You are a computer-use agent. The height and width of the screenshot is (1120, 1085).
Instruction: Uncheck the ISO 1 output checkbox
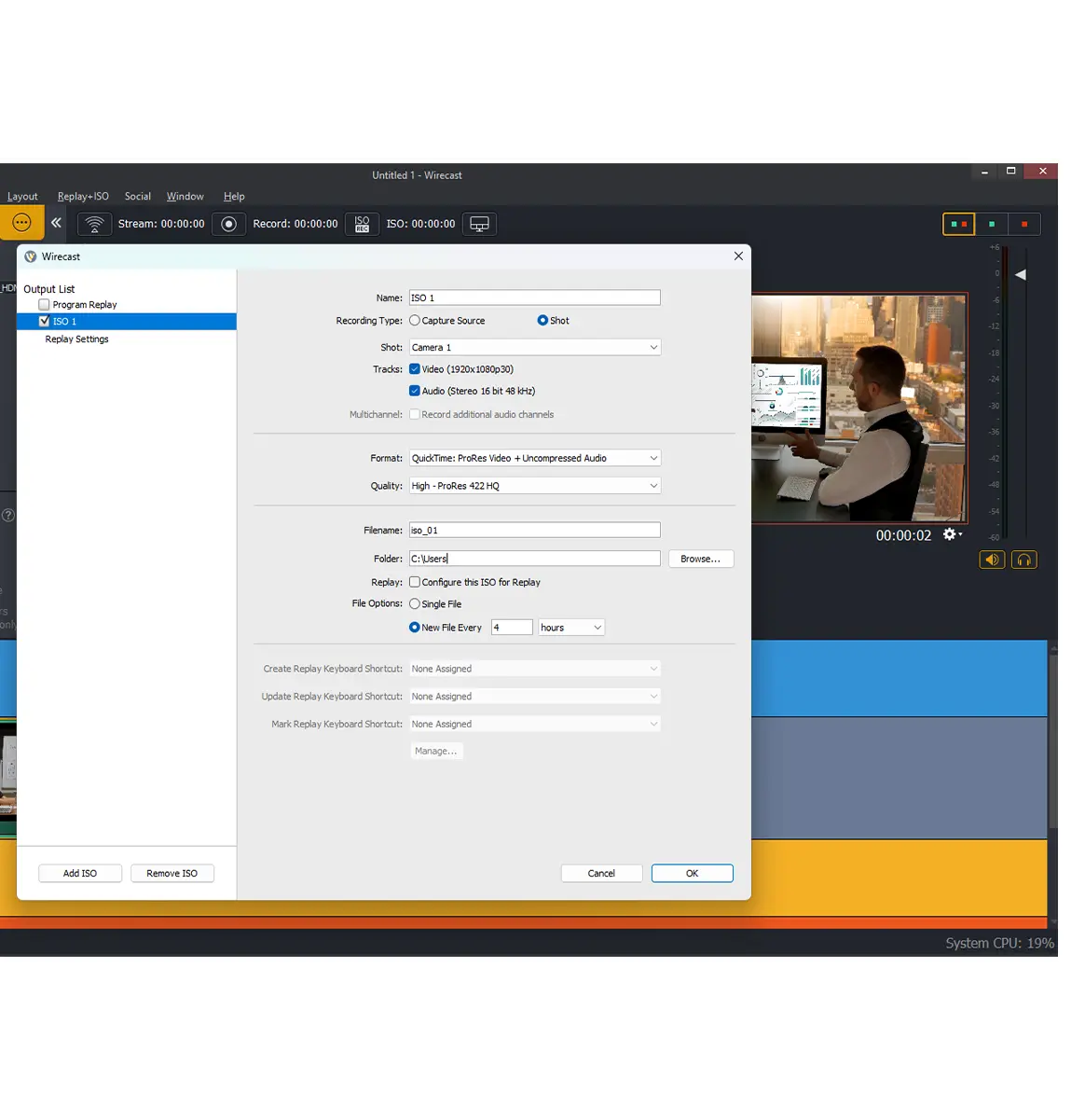(44, 321)
